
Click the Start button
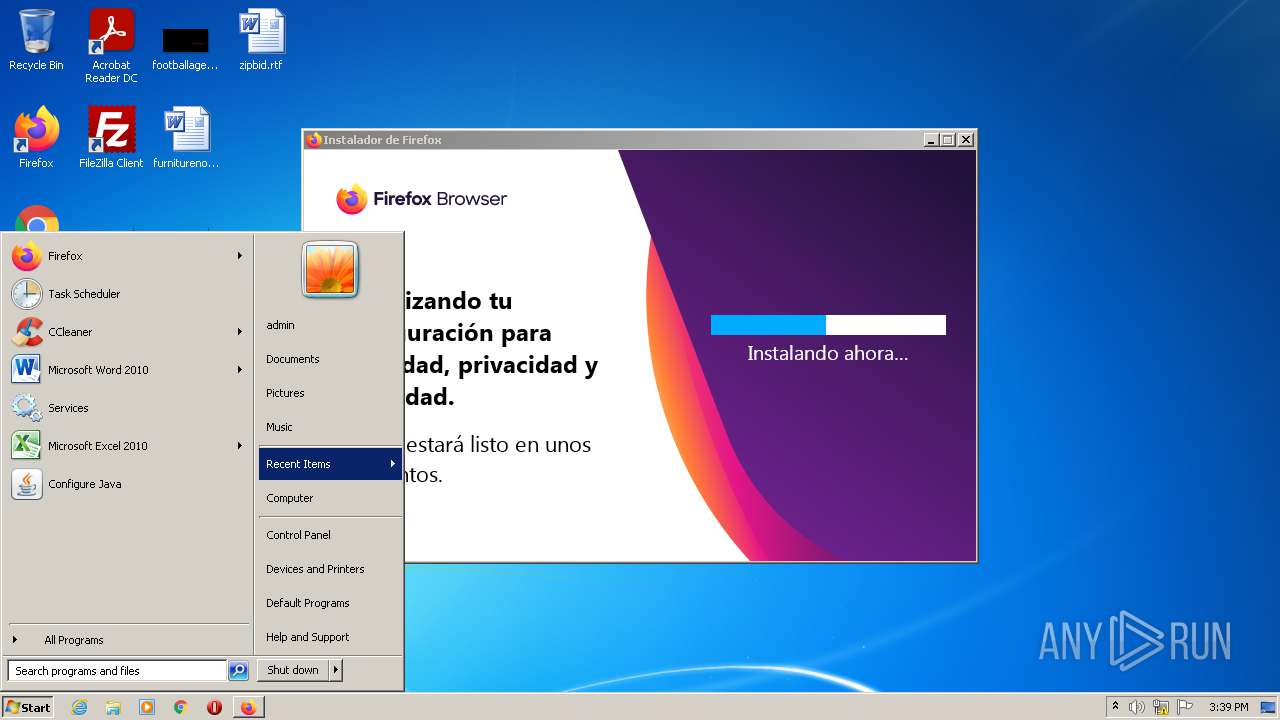28,707
